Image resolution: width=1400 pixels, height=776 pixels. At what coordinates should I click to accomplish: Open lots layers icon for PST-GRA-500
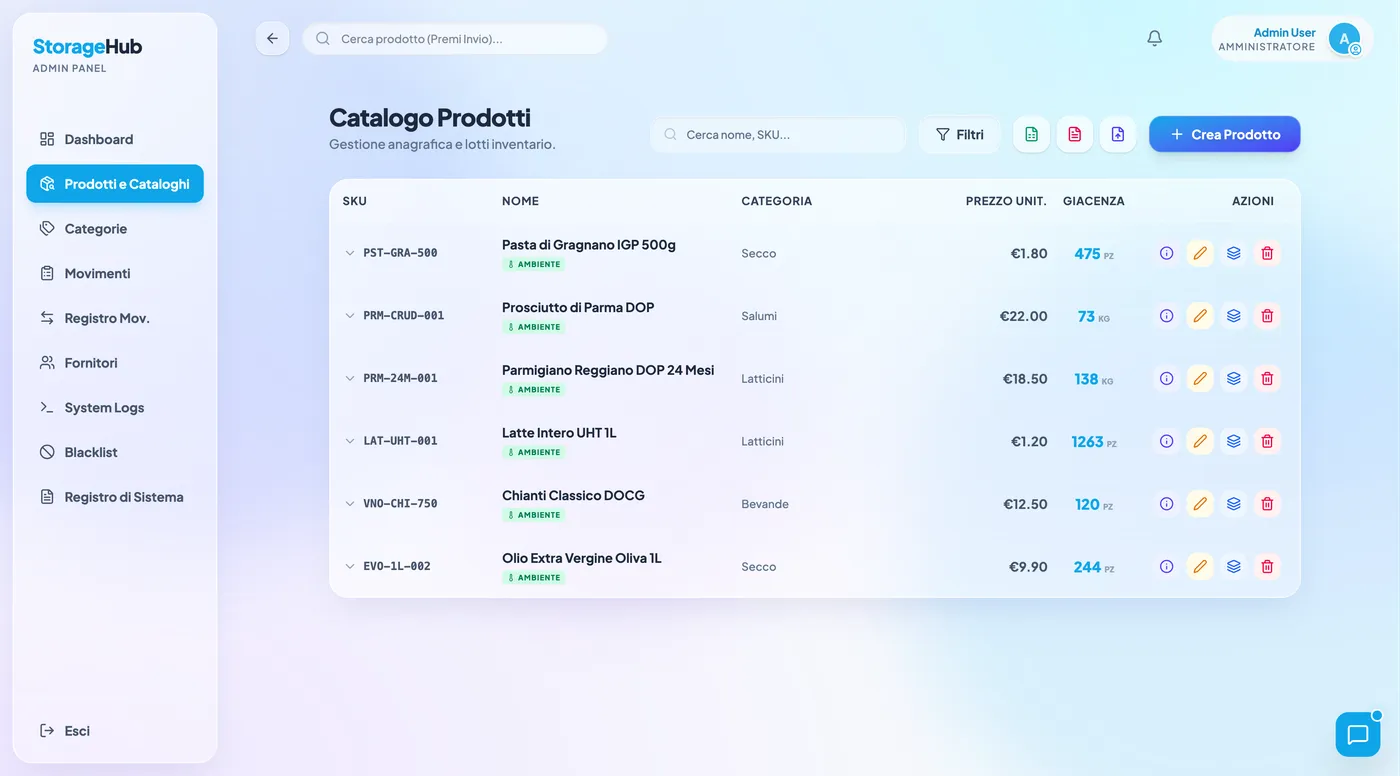pyautogui.click(x=1233, y=253)
